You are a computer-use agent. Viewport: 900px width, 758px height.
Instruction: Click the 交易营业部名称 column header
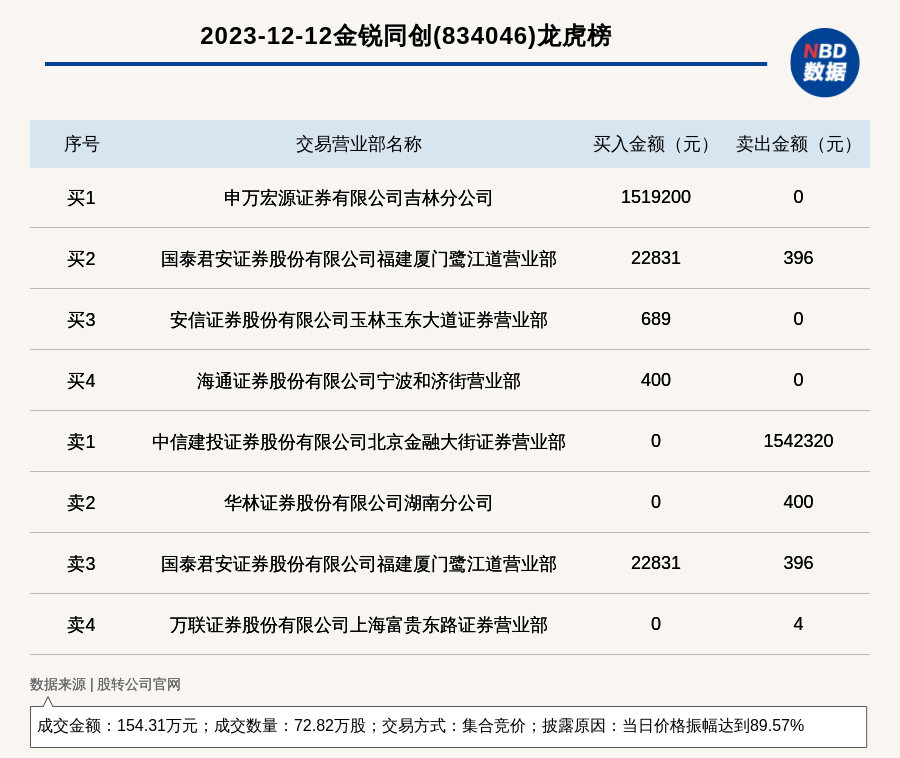click(359, 144)
